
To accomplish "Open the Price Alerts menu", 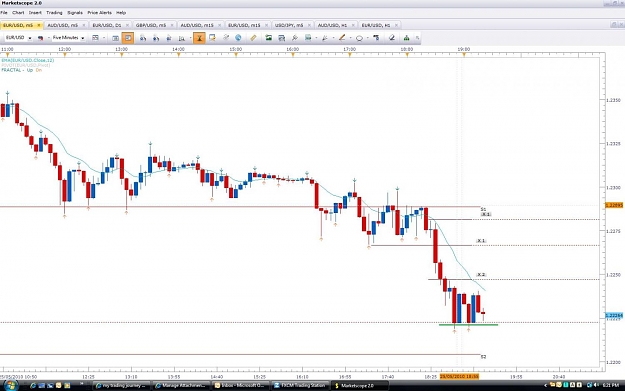I will (x=100, y=13).
